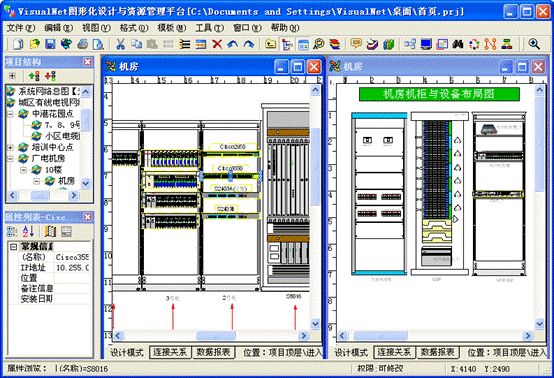Click the (名称) value Cisco355 field
The image size is (554, 378).
point(73,257)
